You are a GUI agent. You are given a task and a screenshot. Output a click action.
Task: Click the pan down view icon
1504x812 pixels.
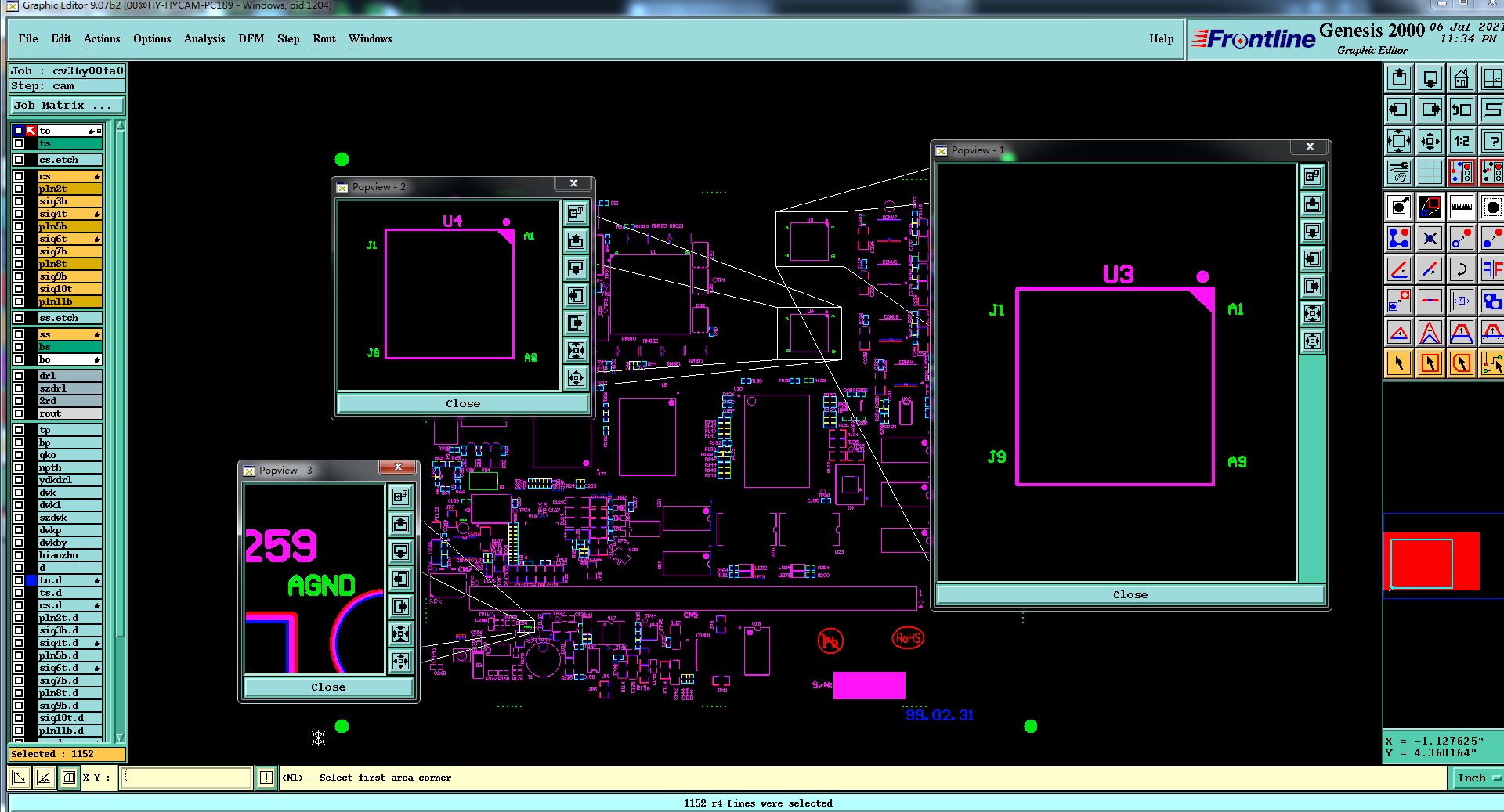click(1430, 78)
